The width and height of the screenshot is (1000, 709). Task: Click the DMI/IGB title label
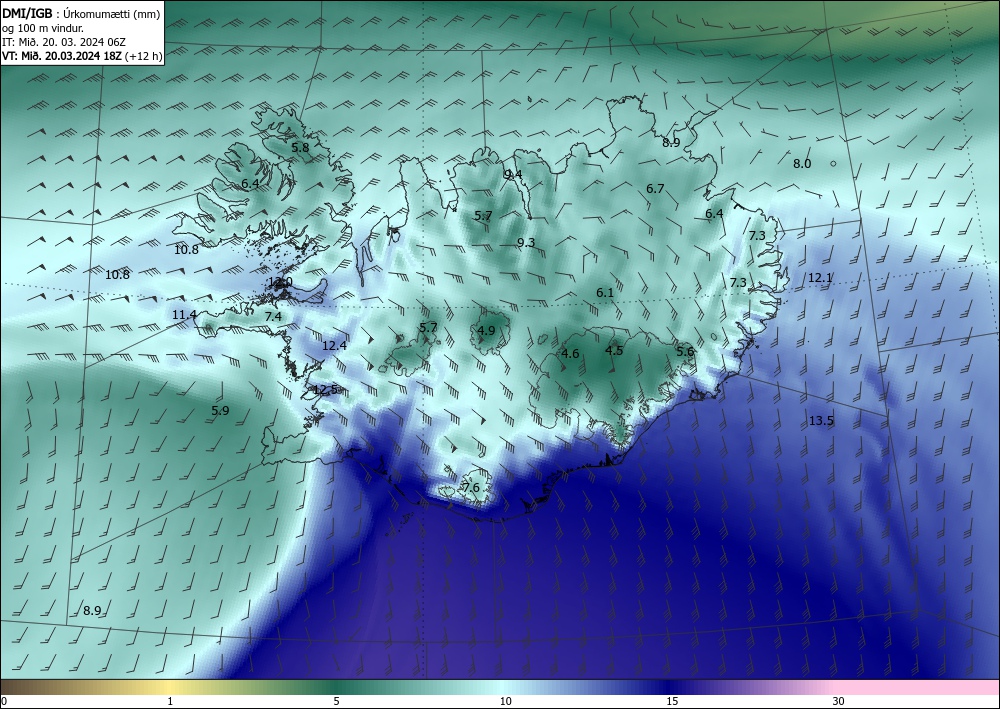pos(27,14)
